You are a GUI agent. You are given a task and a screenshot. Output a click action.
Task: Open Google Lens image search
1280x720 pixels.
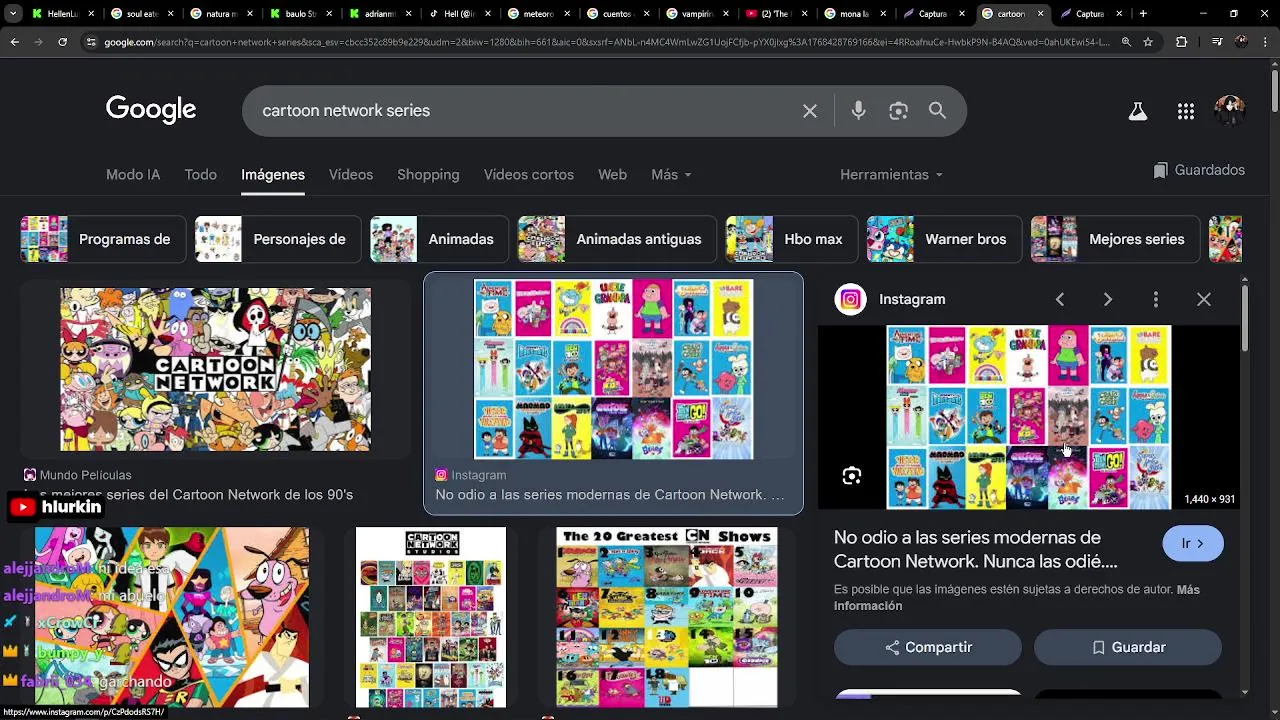point(898,111)
